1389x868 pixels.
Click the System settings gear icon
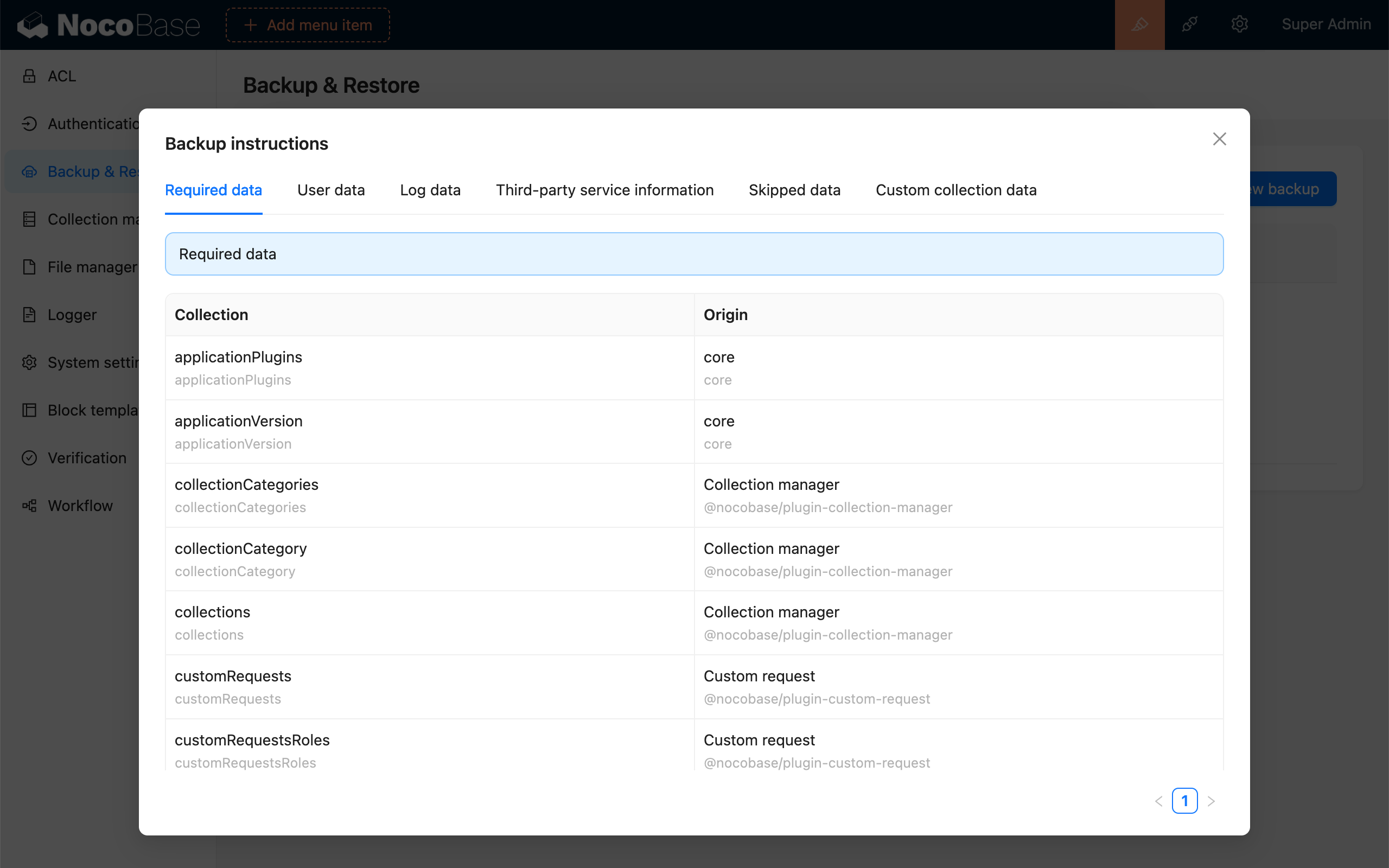point(29,362)
